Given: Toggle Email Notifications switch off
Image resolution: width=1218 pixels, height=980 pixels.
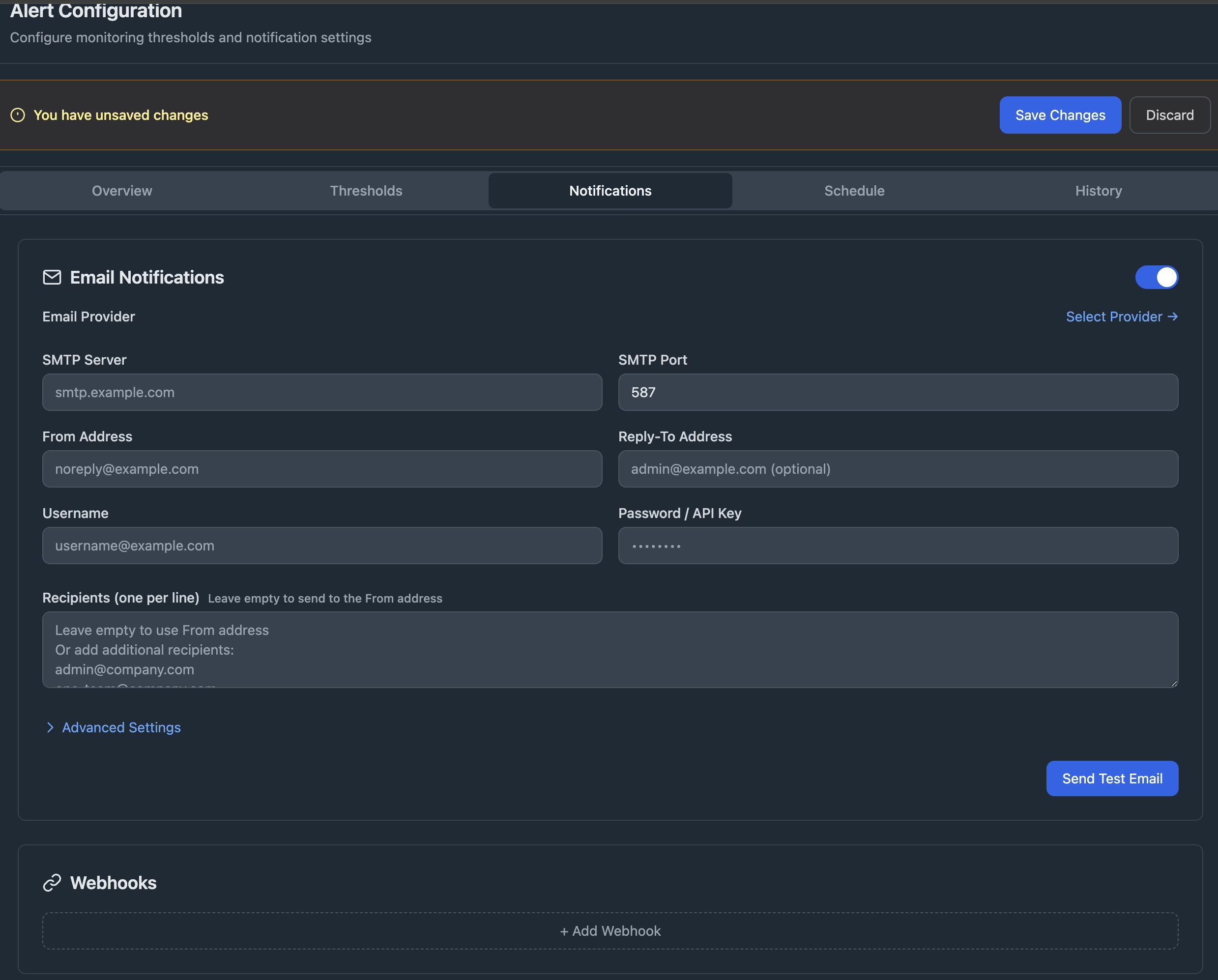Looking at the screenshot, I should [1157, 277].
